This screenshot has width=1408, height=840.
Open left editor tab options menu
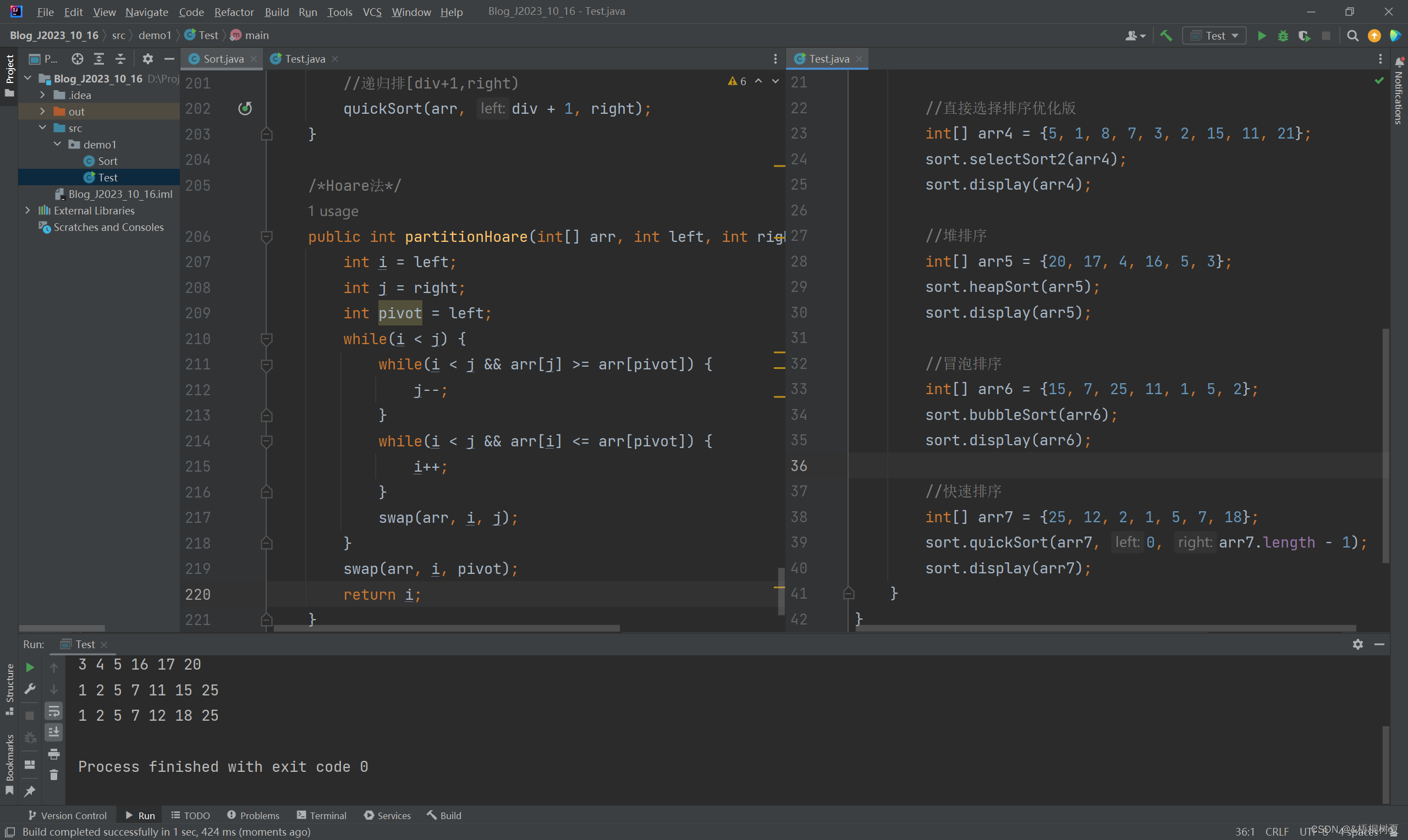pyautogui.click(x=776, y=59)
